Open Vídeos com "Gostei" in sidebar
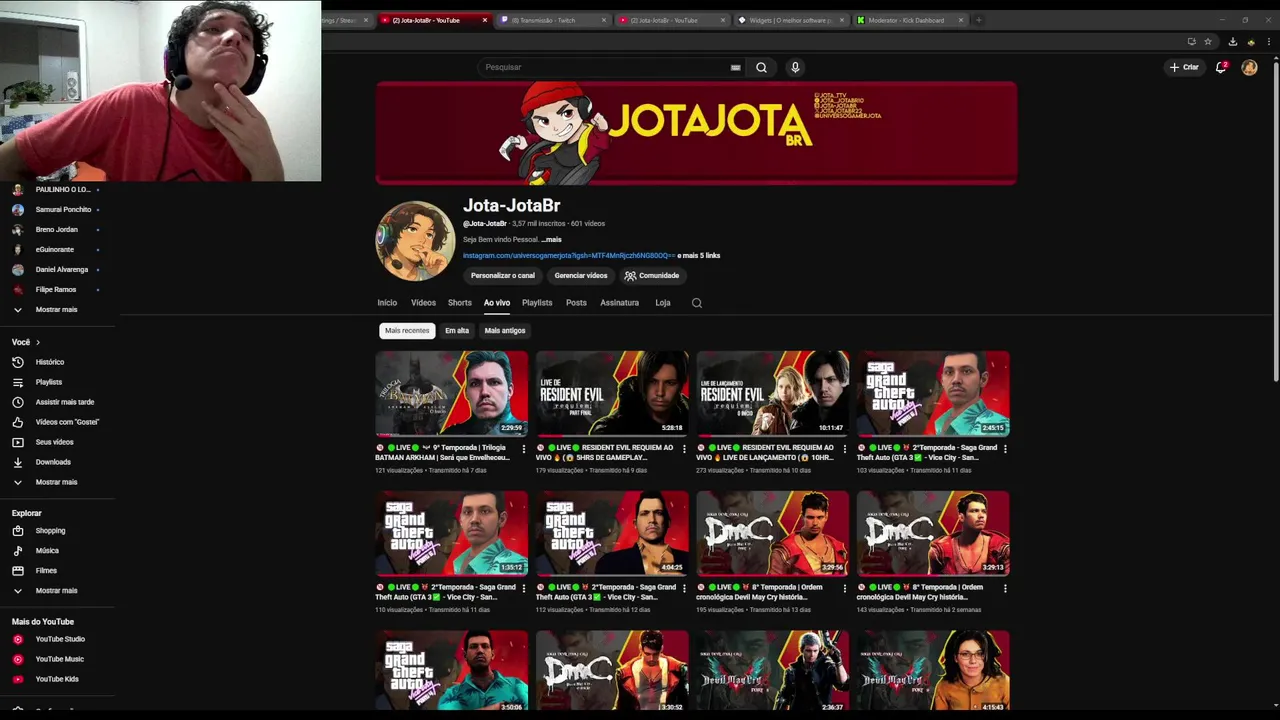Screen dimensions: 1280x720 tap(67, 422)
